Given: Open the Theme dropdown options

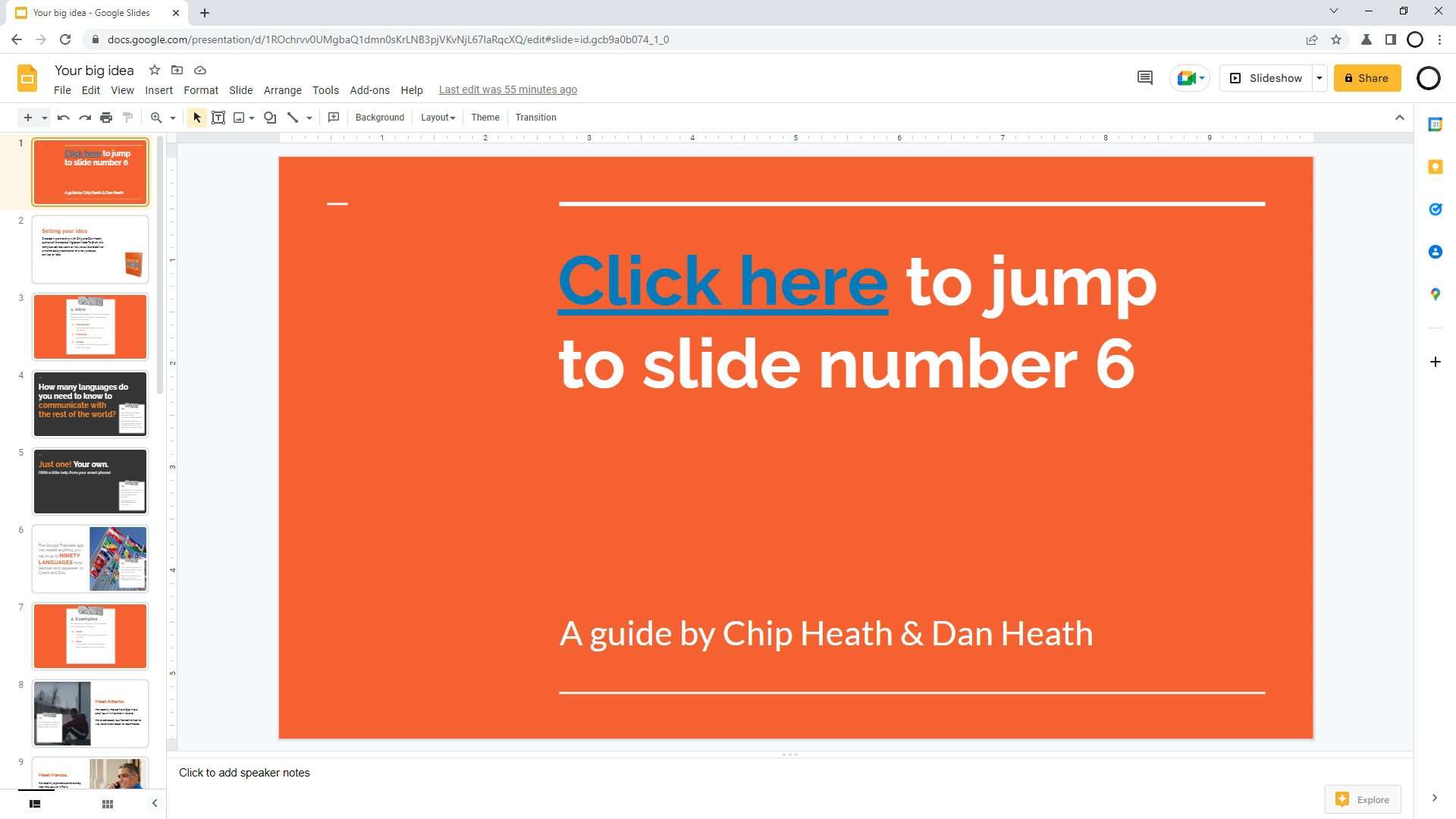Looking at the screenshot, I should point(485,117).
